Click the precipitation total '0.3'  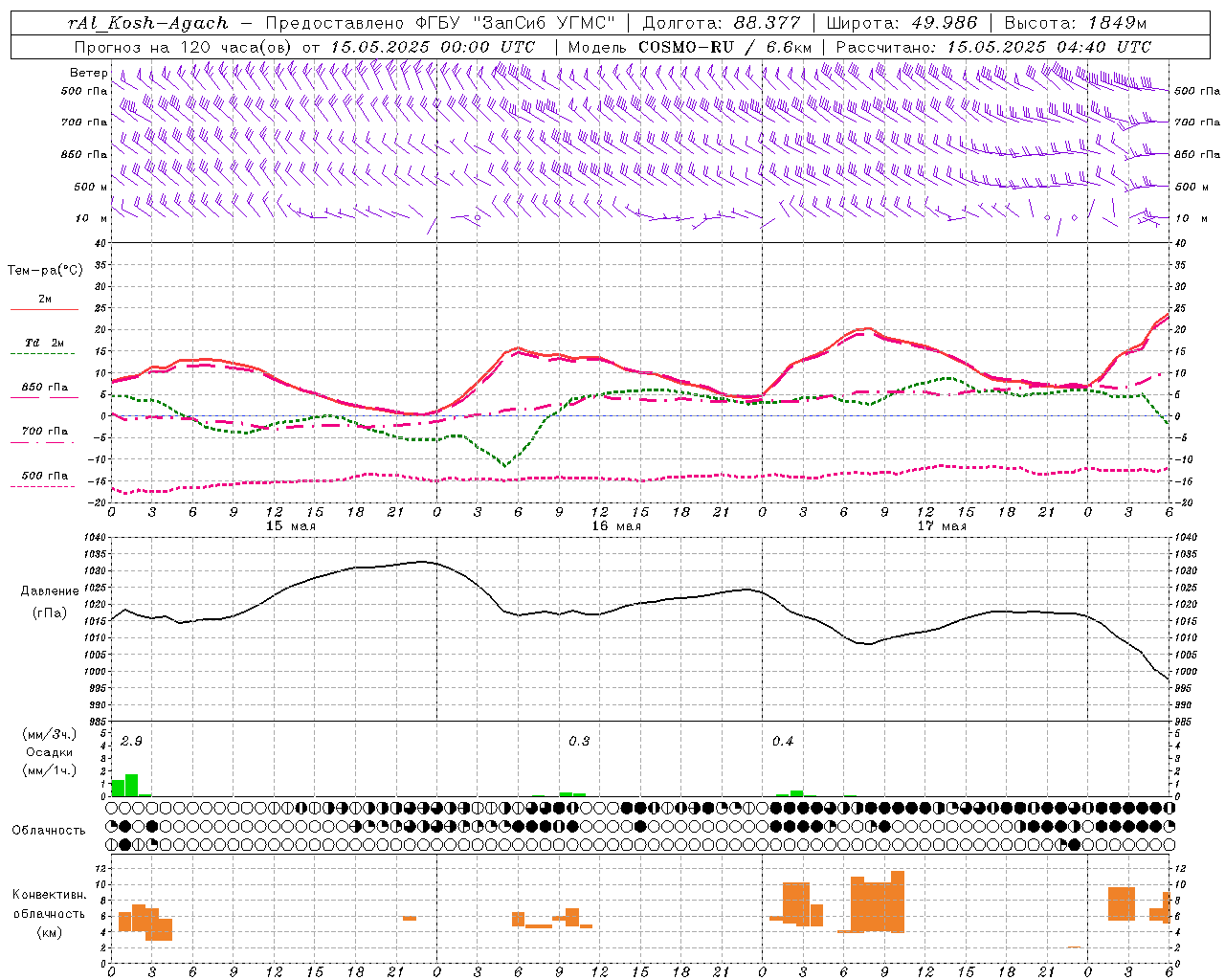[x=579, y=742]
